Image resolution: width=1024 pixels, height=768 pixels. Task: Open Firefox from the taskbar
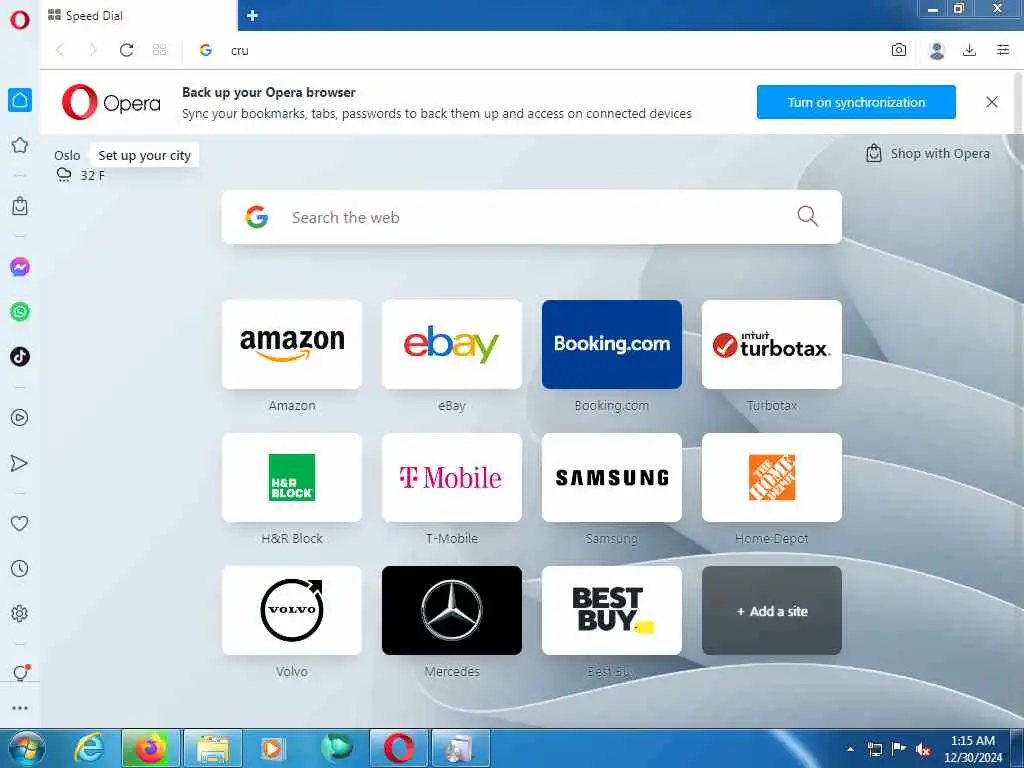(150, 748)
